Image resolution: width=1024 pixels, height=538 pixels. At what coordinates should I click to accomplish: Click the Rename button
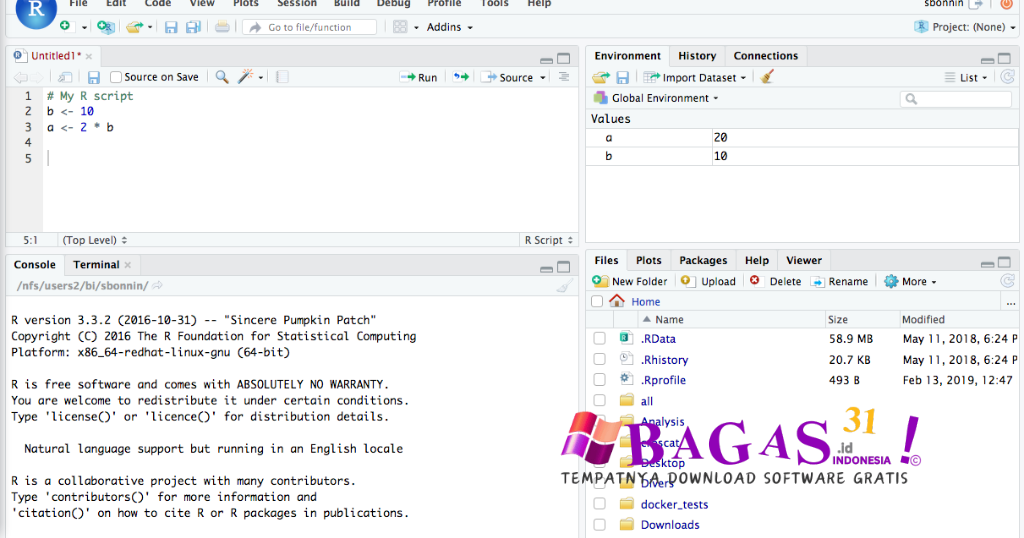(840, 281)
